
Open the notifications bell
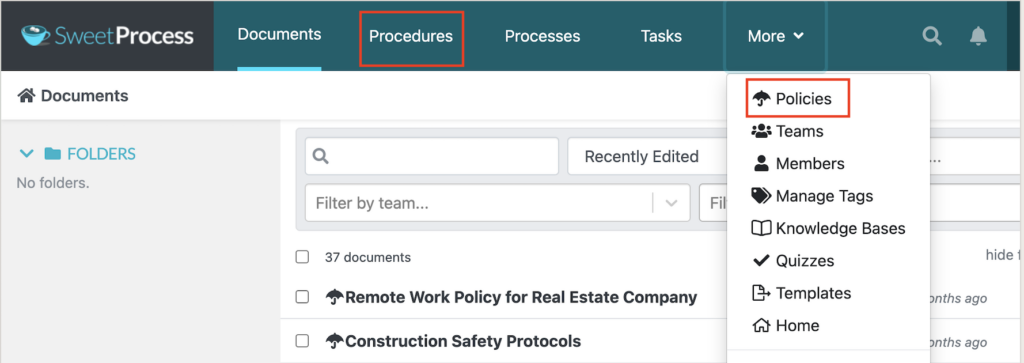pyautogui.click(x=978, y=36)
